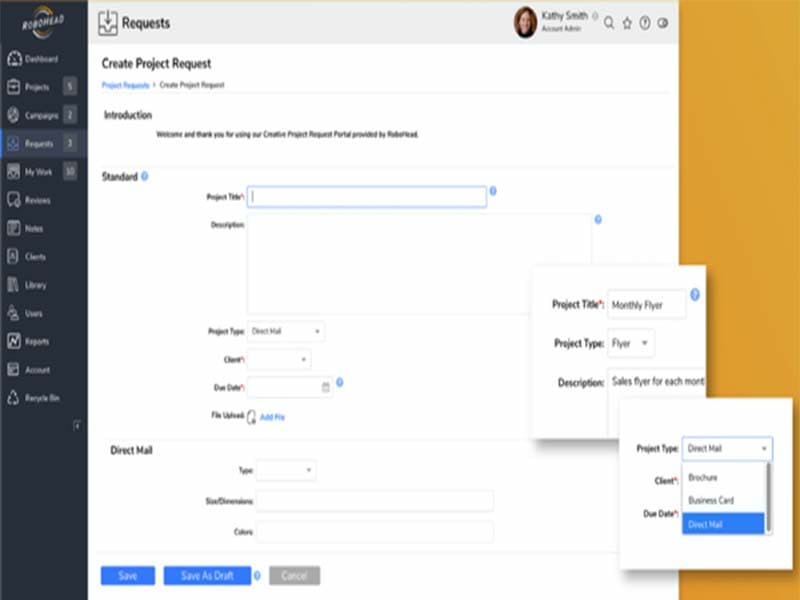
Task: Click the help icon beside Description box
Action: click(x=598, y=219)
